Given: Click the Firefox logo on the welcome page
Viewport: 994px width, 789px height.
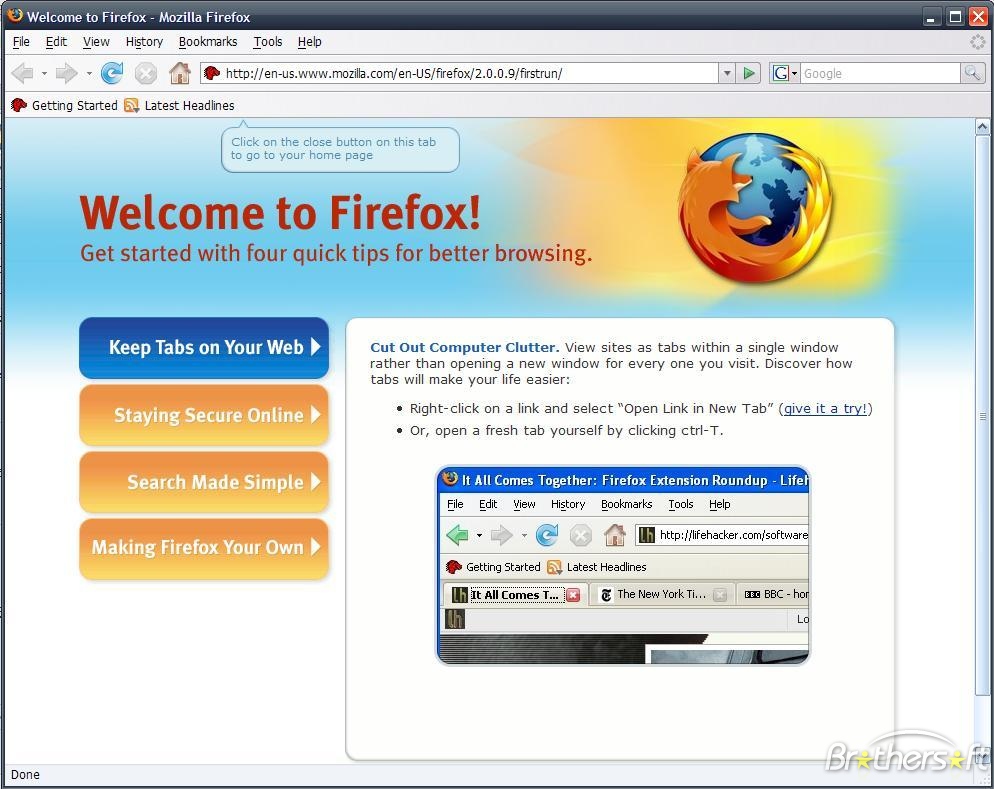Looking at the screenshot, I should pos(756,207).
